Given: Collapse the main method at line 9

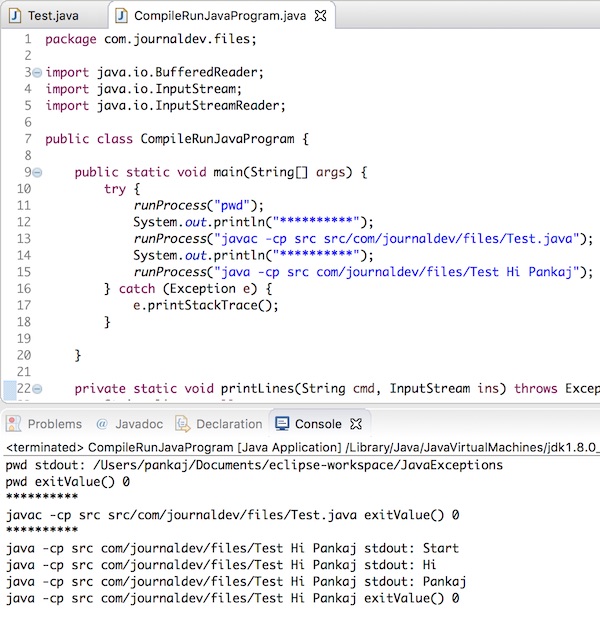Looking at the screenshot, I should [x=37, y=172].
